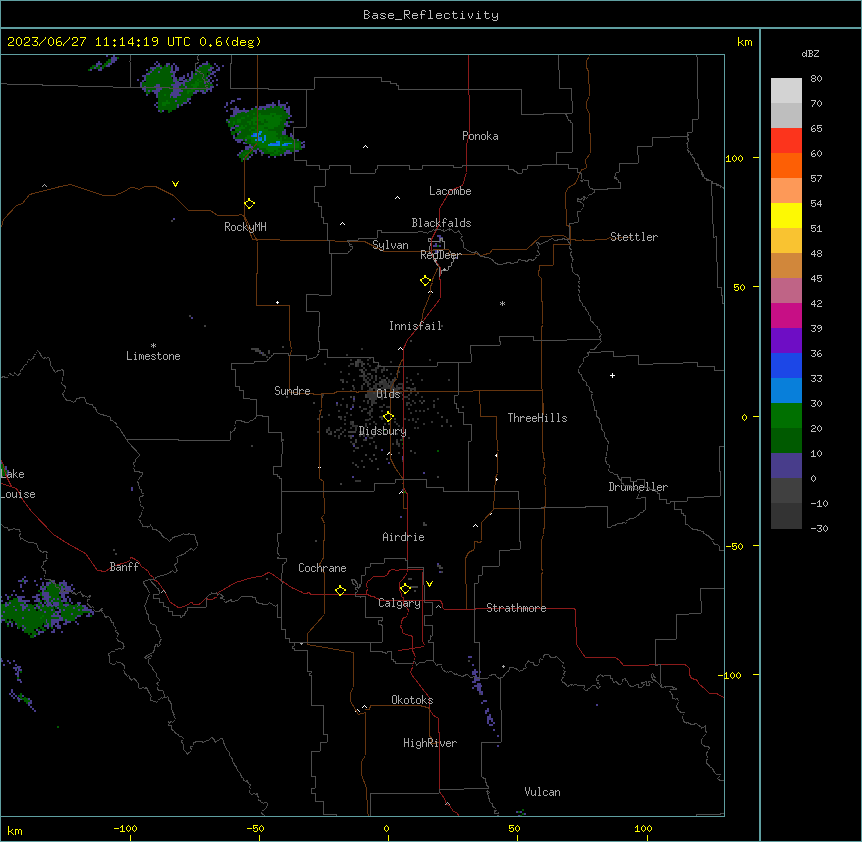Click the yellow diamond marker south of RedDeer
The height and width of the screenshot is (842, 862).
coord(426,281)
